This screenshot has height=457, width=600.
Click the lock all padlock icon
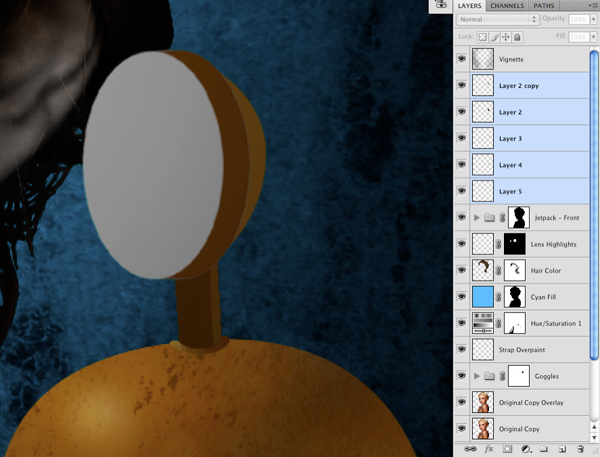coord(517,37)
